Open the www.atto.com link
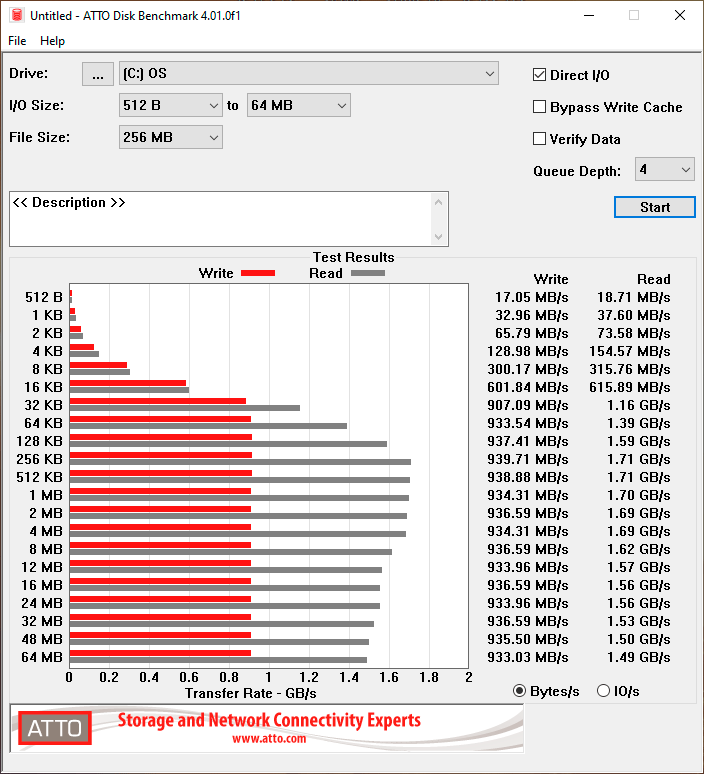The image size is (704, 774). tap(269, 739)
